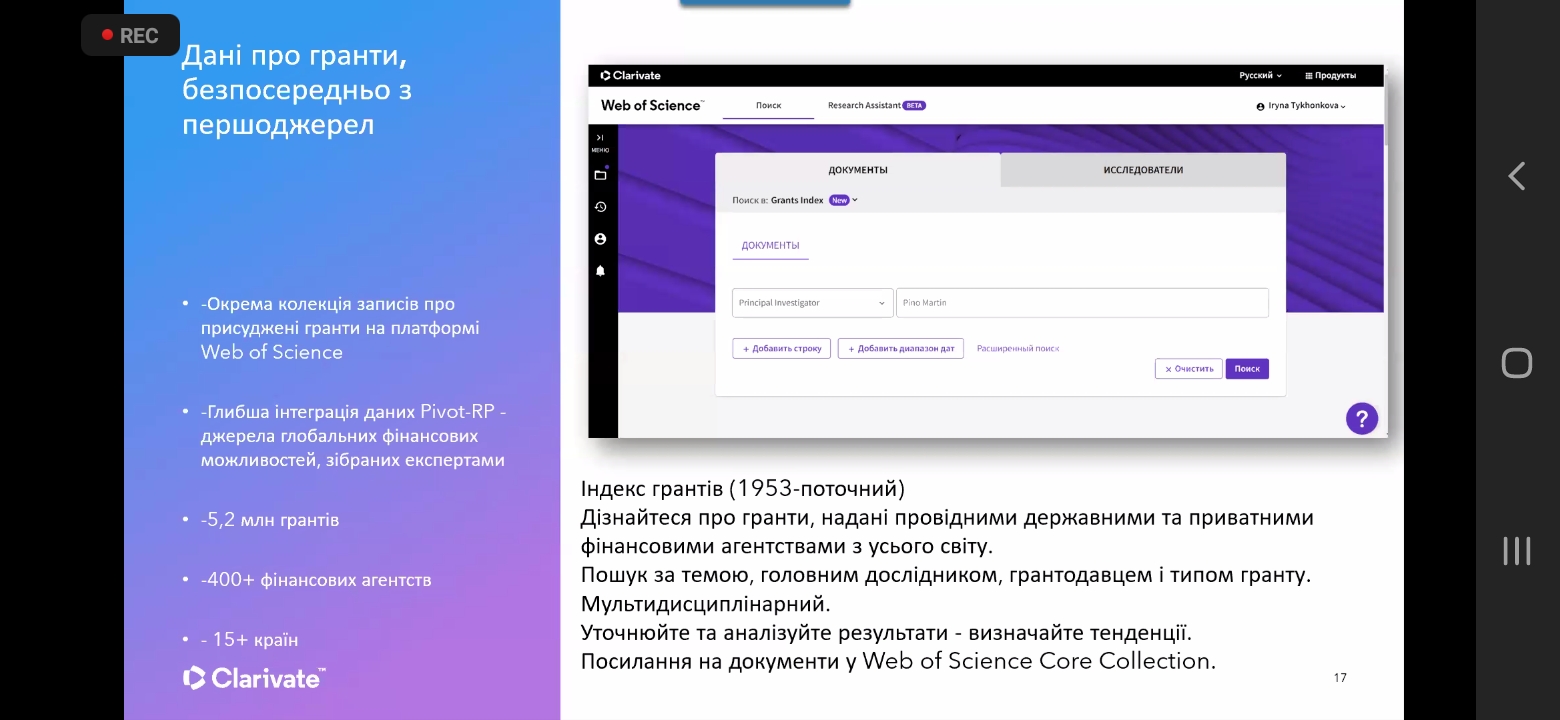Select the ДОКУМЕНТЫ top tab
The image size is (1560, 720).
point(858,170)
